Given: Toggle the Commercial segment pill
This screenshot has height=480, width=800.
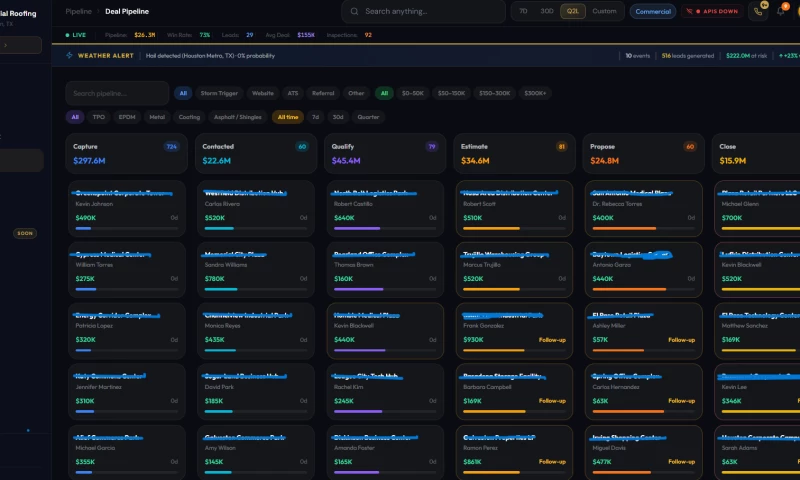Looking at the screenshot, I should click(x=653, y=11).
